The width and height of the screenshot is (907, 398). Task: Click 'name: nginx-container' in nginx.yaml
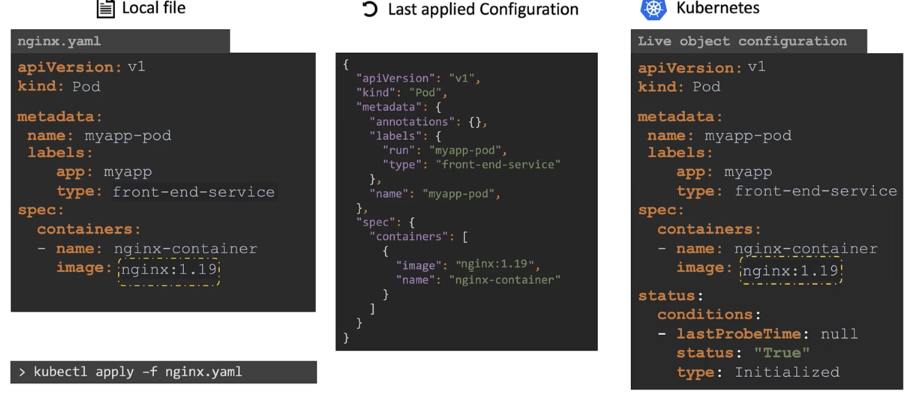tap(156, 249)
